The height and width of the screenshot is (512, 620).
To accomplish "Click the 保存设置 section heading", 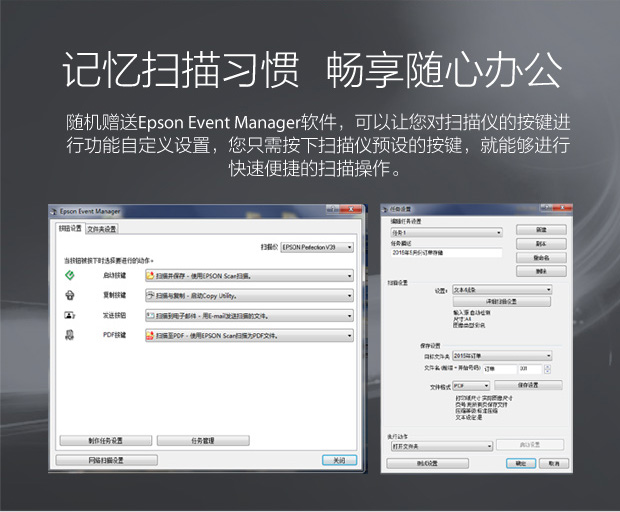I will point(430,346).
